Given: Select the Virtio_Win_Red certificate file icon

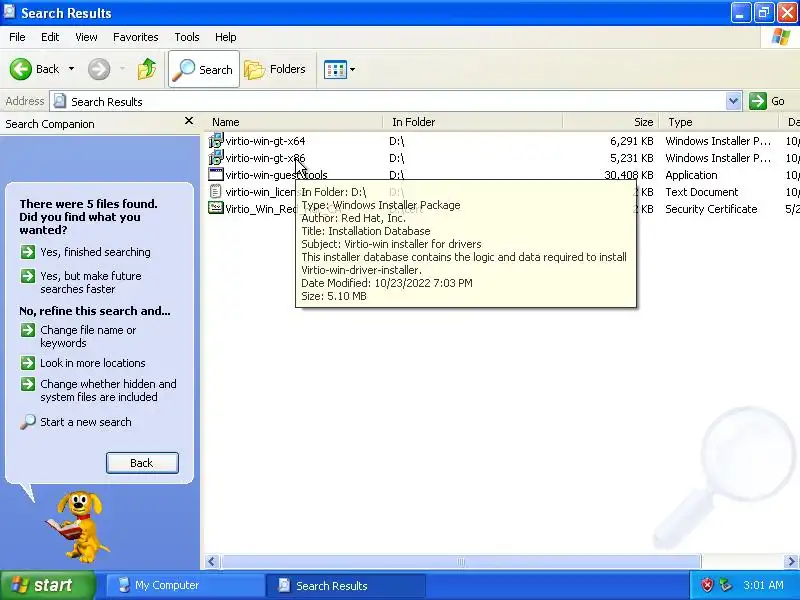Looking at the screenshot, I should (216, 208).
